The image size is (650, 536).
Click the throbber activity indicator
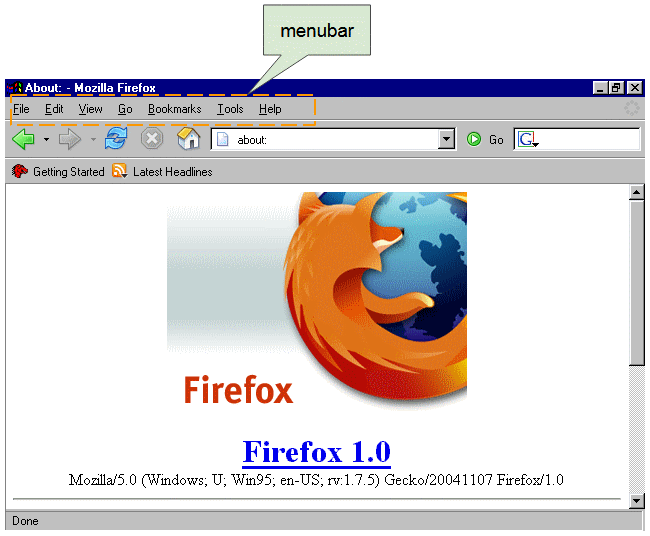[x=632, y=109]
